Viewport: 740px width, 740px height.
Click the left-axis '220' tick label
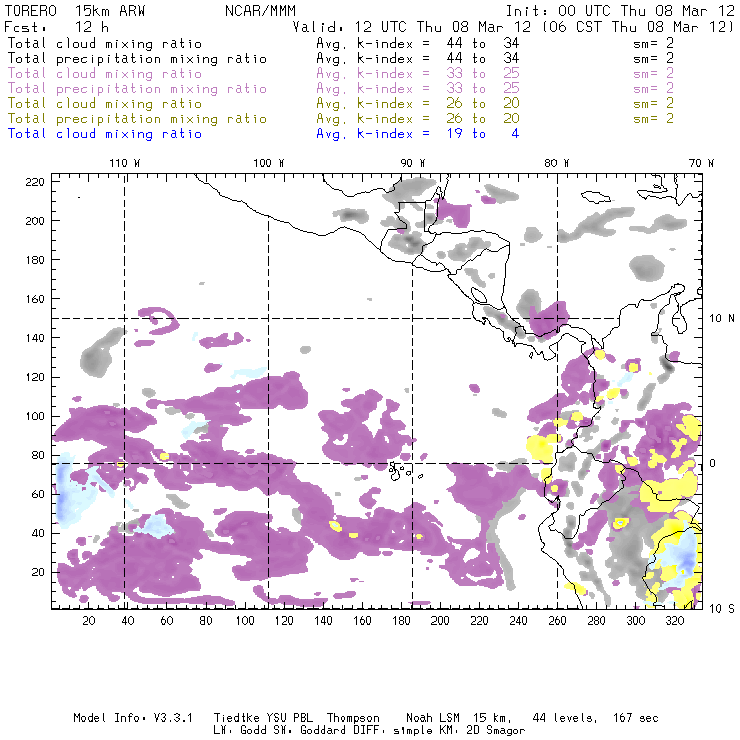pyautogui.click(x=35, y=182)
